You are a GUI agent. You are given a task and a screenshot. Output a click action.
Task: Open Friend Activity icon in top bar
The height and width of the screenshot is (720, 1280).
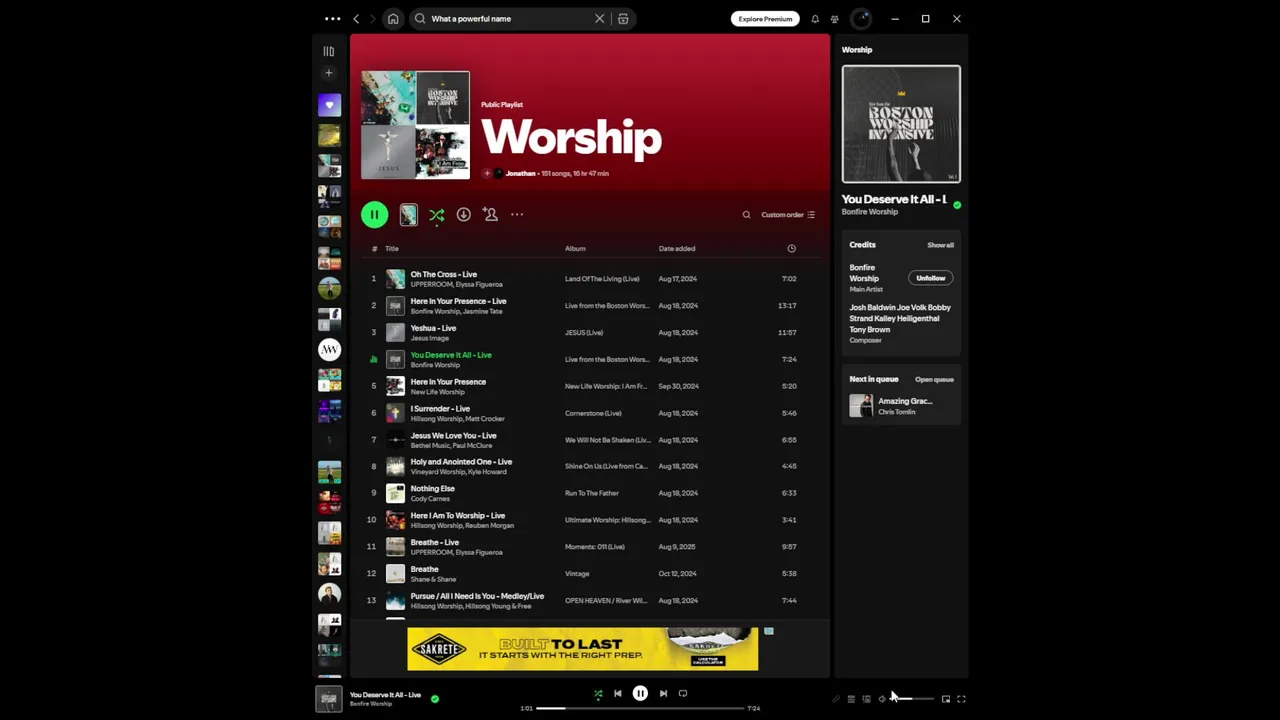pos(835,19)
